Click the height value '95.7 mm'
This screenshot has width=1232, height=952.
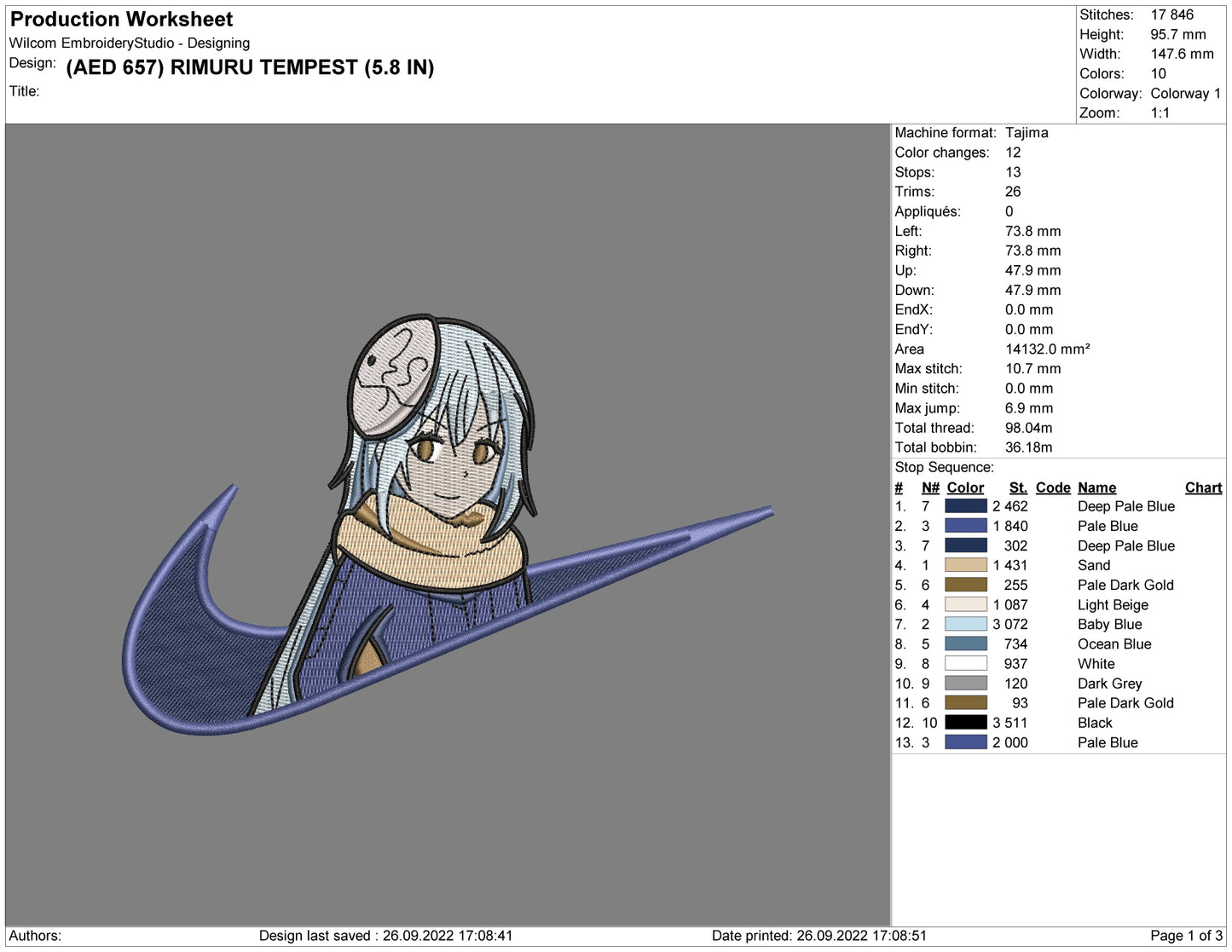(x=1178, y=34)
